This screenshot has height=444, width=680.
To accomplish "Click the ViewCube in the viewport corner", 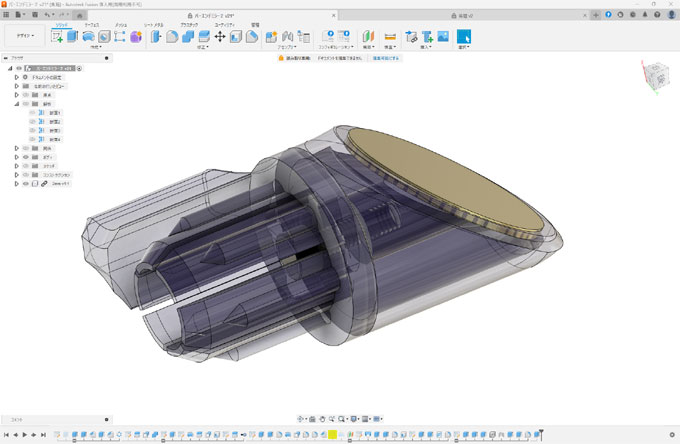I will (651, 75).
